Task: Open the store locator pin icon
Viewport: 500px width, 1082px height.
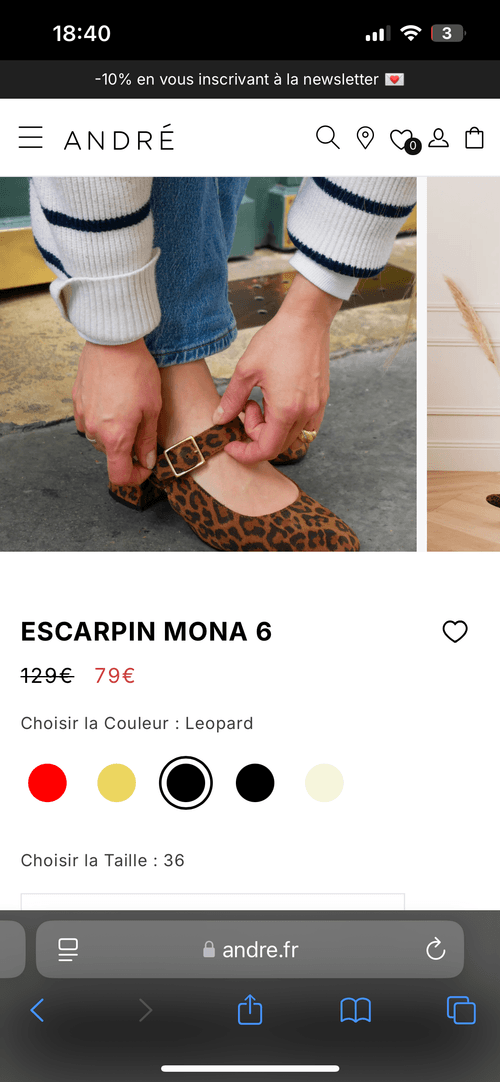Action: tap(365, 138)
